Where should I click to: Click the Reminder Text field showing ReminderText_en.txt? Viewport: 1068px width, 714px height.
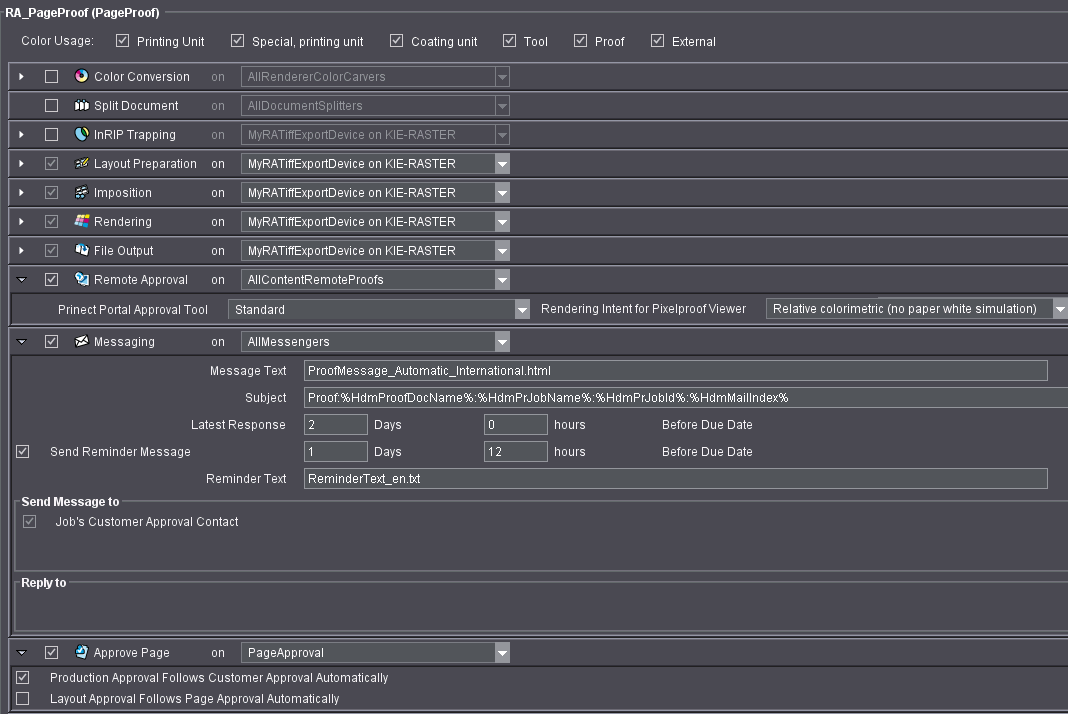click(x=675, y=478)
